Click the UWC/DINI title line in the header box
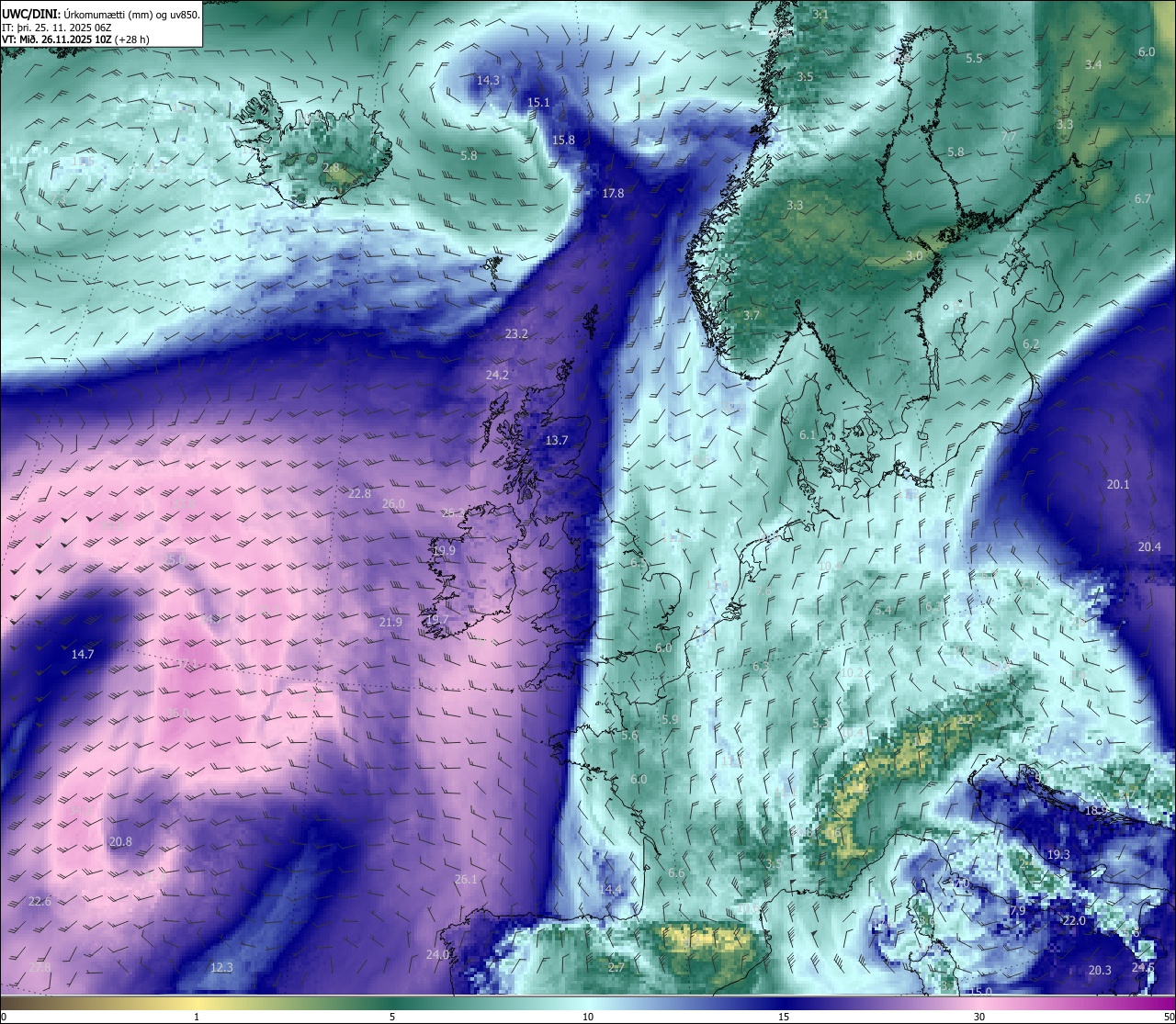This screenshot has height=1024, width=1176. (101, 14)
